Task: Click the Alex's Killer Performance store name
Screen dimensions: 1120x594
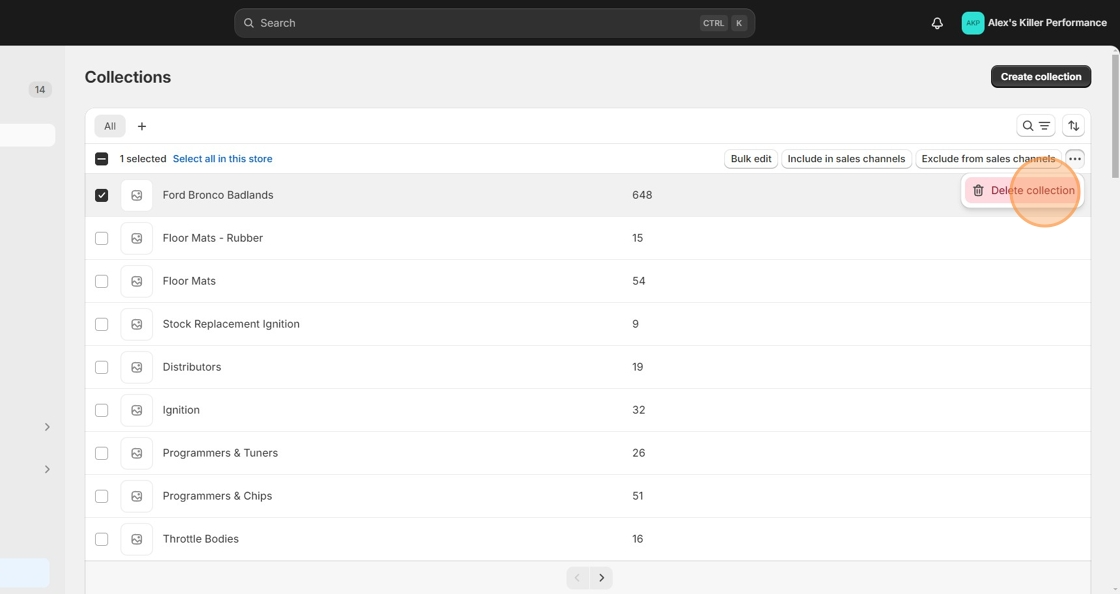Action: coord(1047,23)
